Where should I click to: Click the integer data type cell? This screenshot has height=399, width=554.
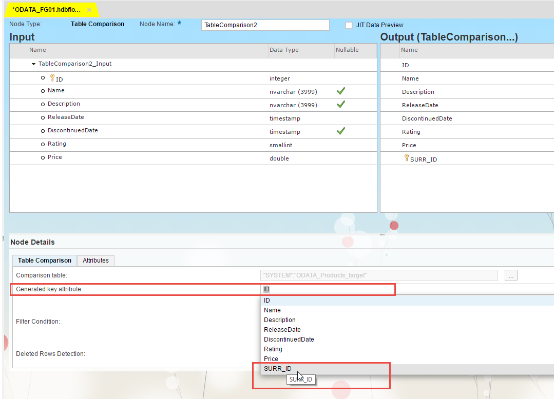279,78
